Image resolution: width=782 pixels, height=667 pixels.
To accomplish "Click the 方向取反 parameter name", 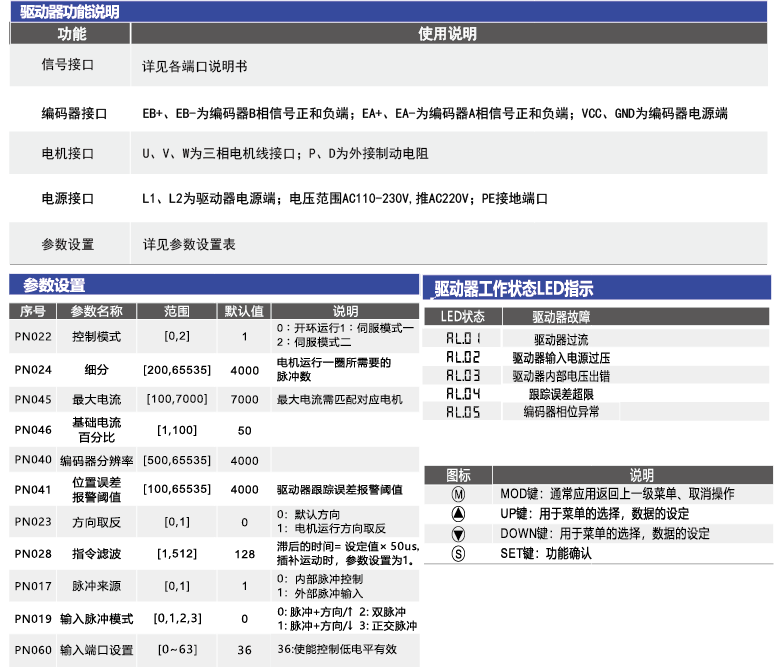I will (x=96, y=522).
